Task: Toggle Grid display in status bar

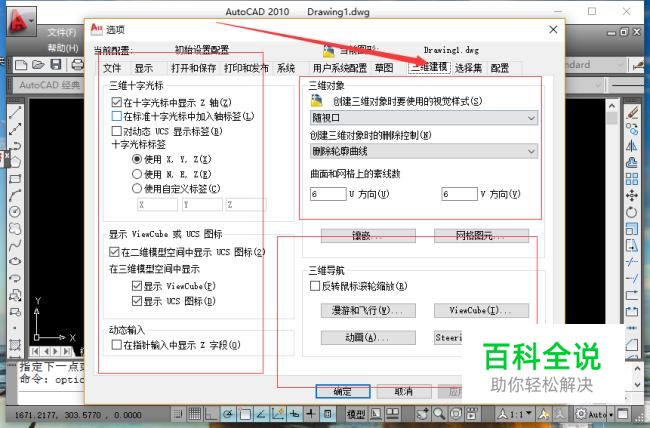Action: pos(194,413)
